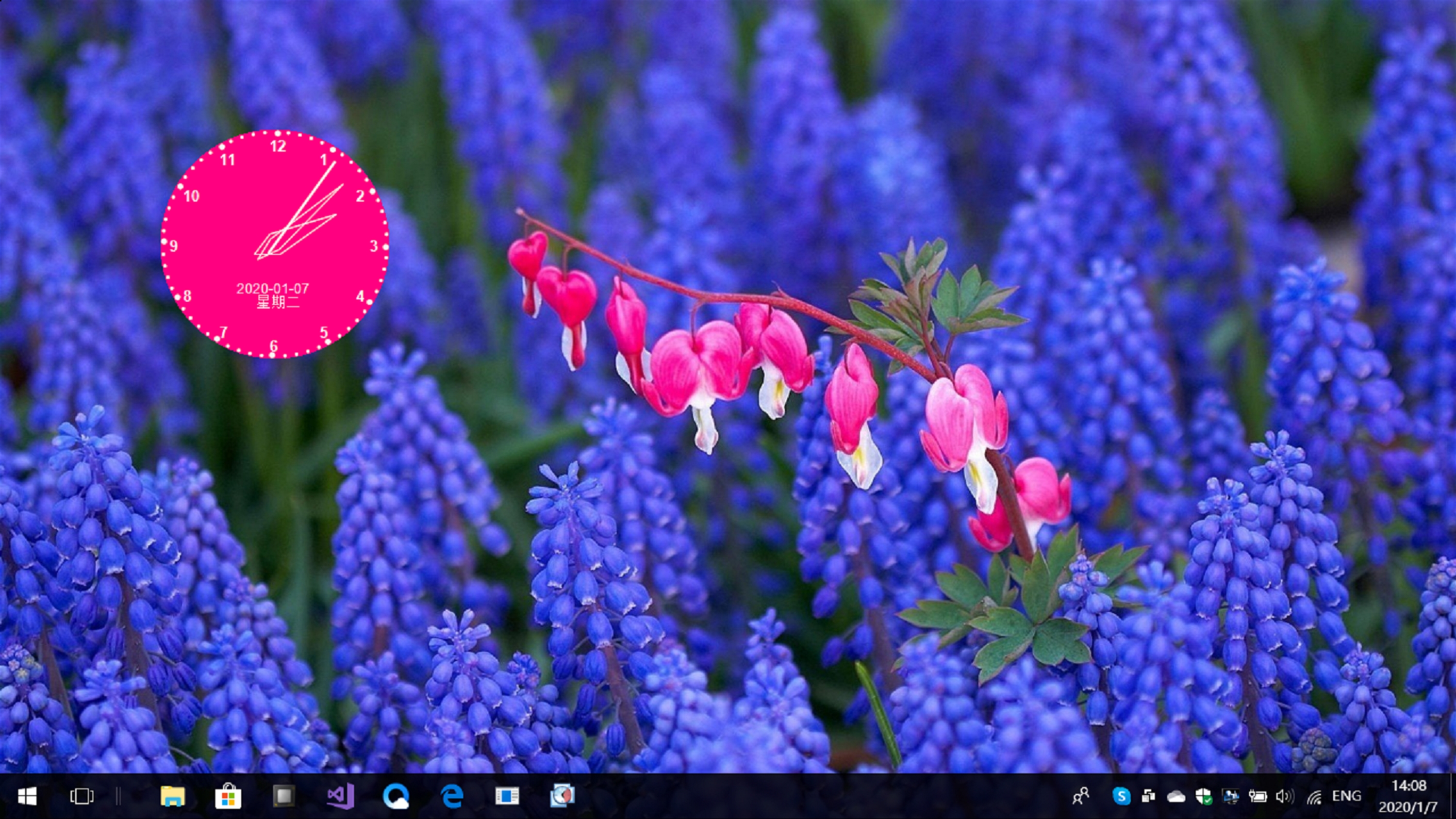Image resolution: width=1456 pixels, height=819 pixels.
Task: Open Microsoft Store
Action: pos(228,797)
